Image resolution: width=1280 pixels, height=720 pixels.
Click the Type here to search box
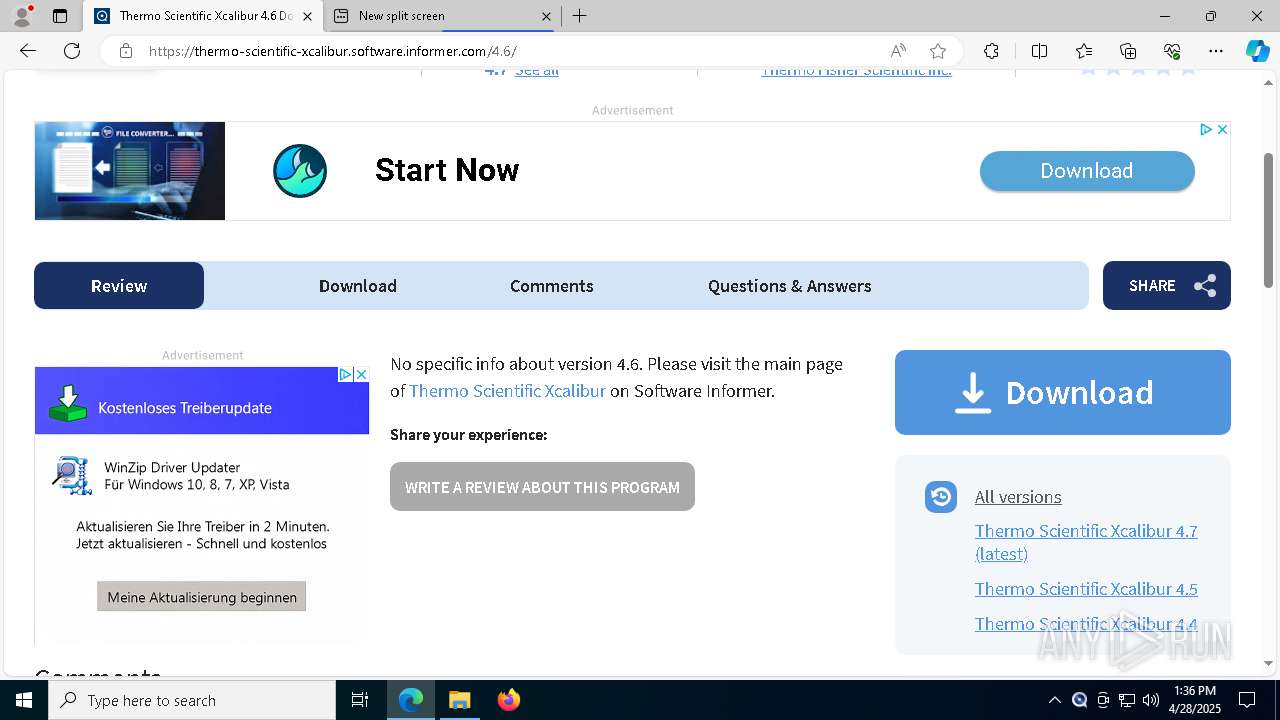point(192,700)
